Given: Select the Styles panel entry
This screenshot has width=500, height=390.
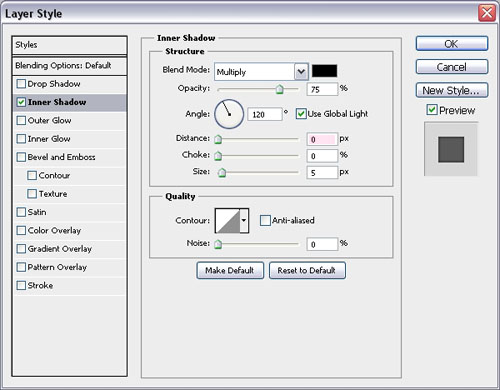Looking at the screenshot, I should pyautogui.click(x=69, y=45).
